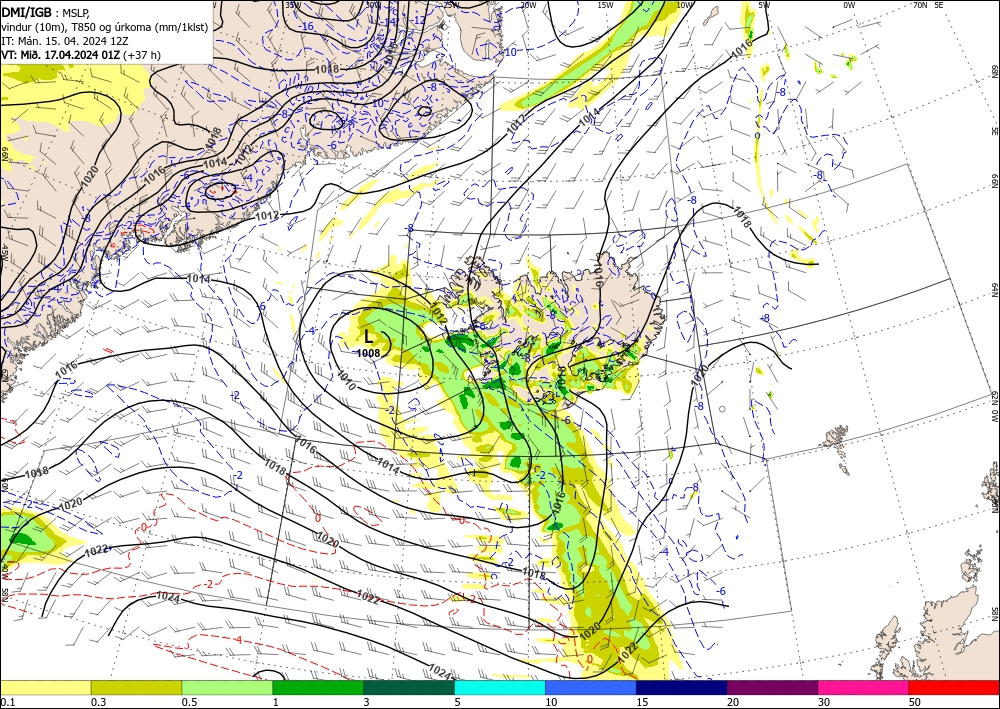Click the '20W' longitude label at top
The width and height of the screenshot is (1000, 709).
[x=527, y=5]
